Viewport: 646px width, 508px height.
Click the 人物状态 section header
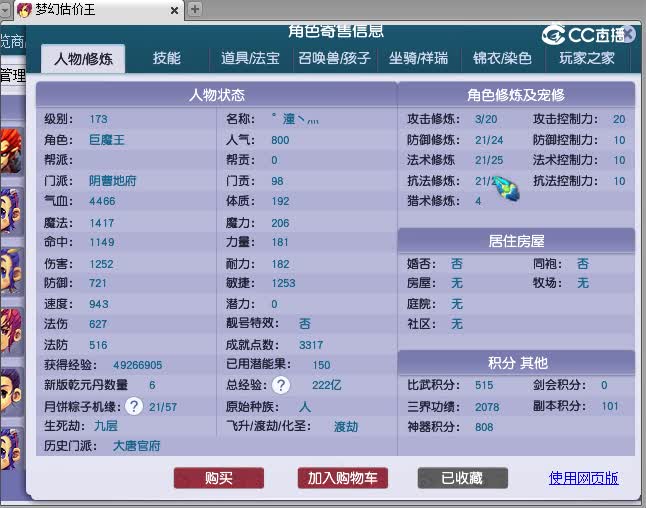[216, 95]
